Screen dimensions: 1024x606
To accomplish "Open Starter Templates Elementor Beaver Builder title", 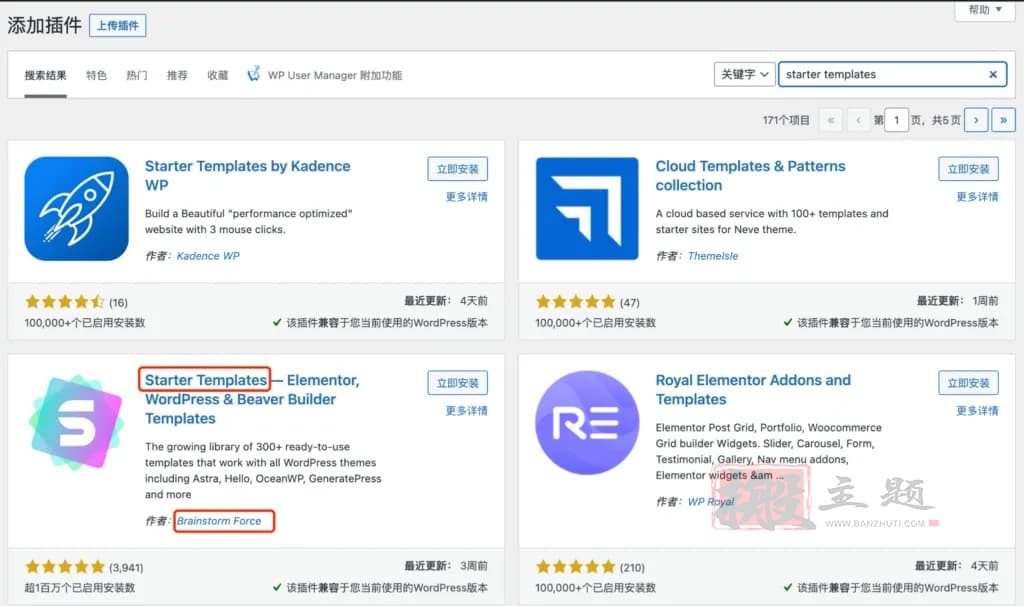I will click(x=252, y=399).
